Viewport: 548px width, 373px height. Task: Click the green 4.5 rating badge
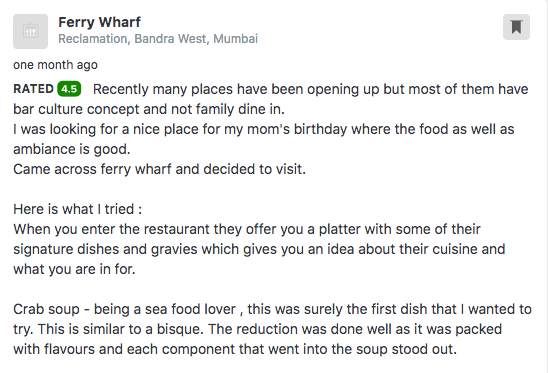69,89
